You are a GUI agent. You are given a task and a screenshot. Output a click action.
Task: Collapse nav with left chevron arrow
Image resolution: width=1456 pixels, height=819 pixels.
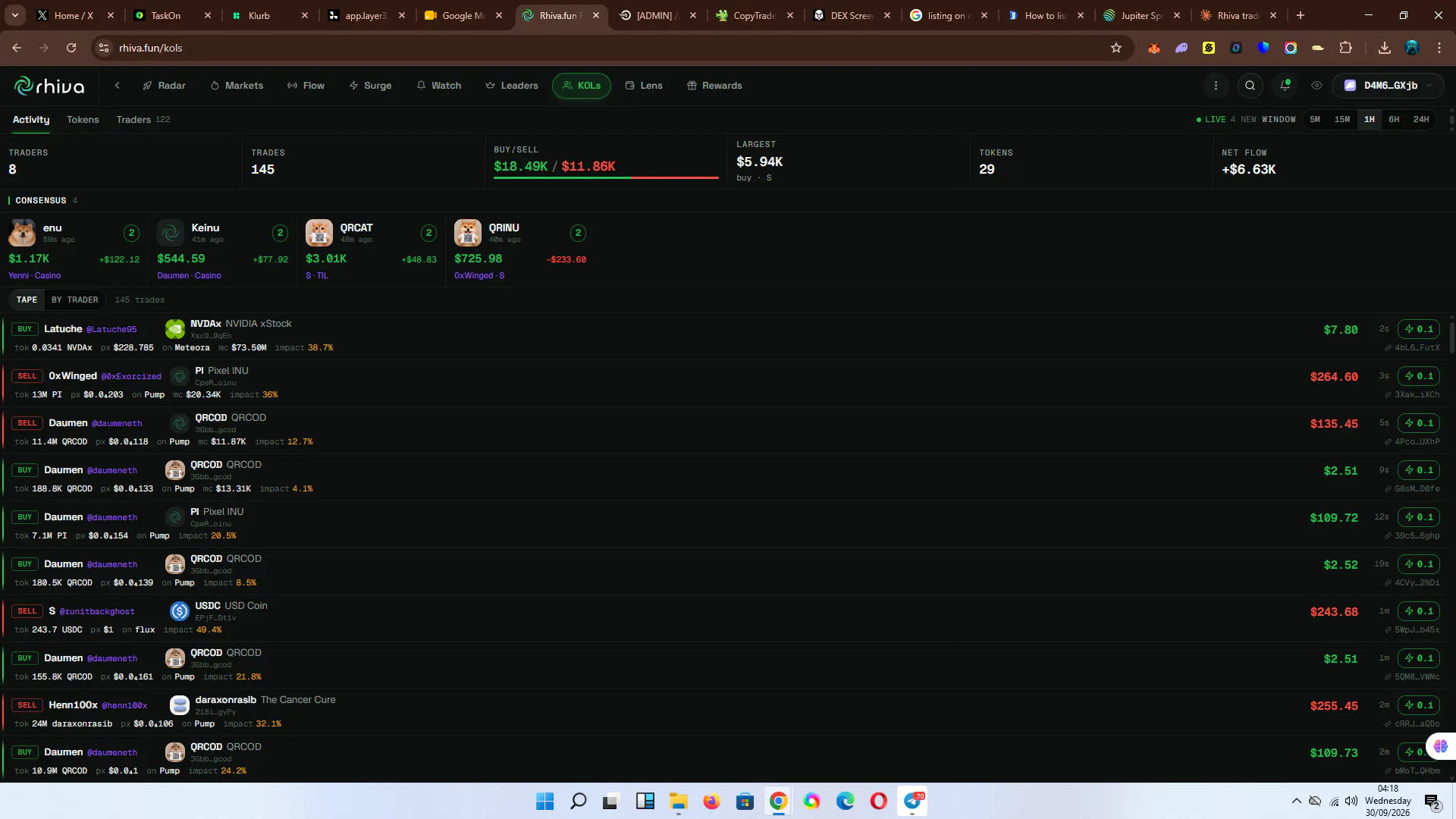(x=118, y=86)
